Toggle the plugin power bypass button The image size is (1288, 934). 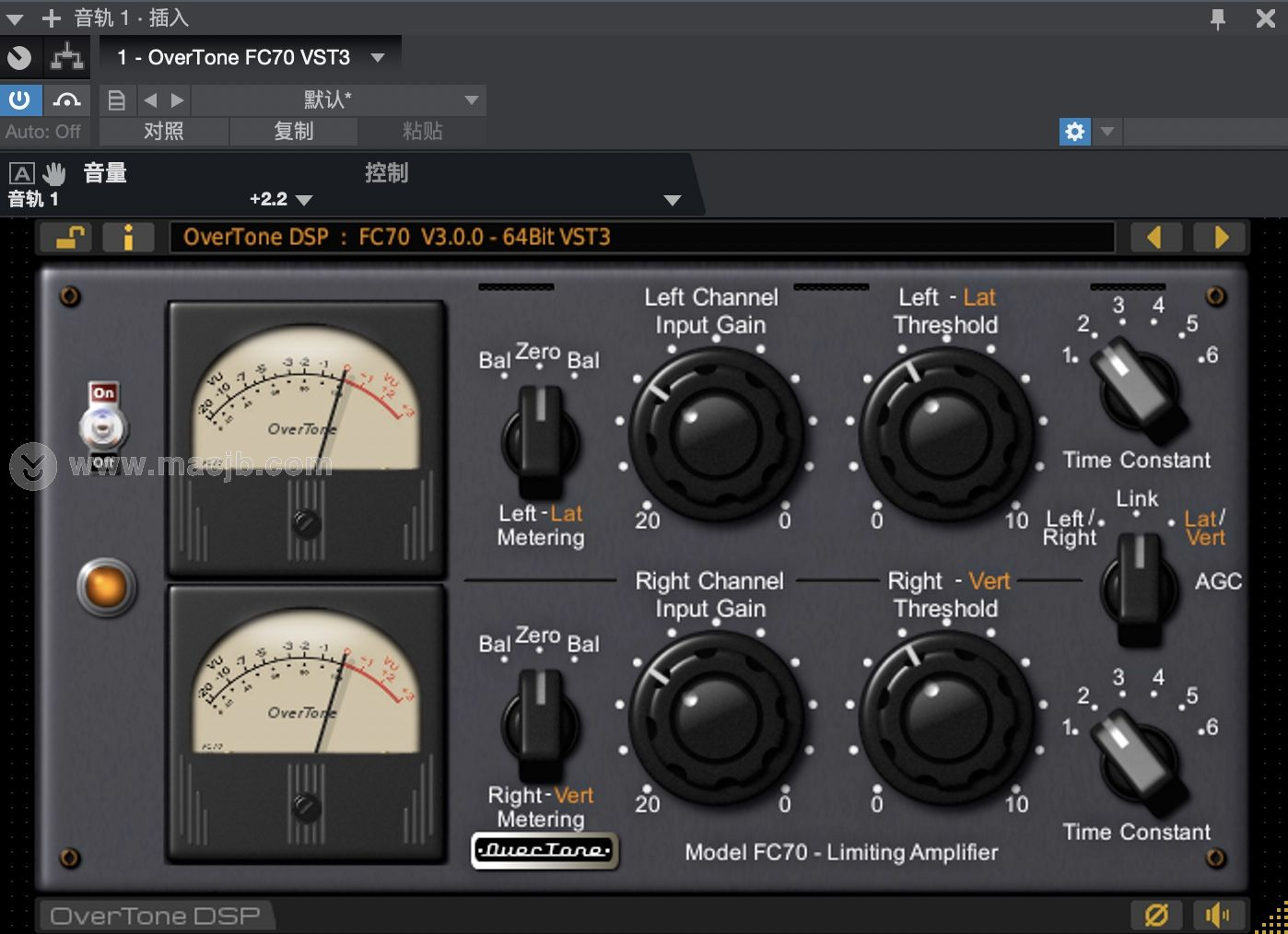(19, 99)
